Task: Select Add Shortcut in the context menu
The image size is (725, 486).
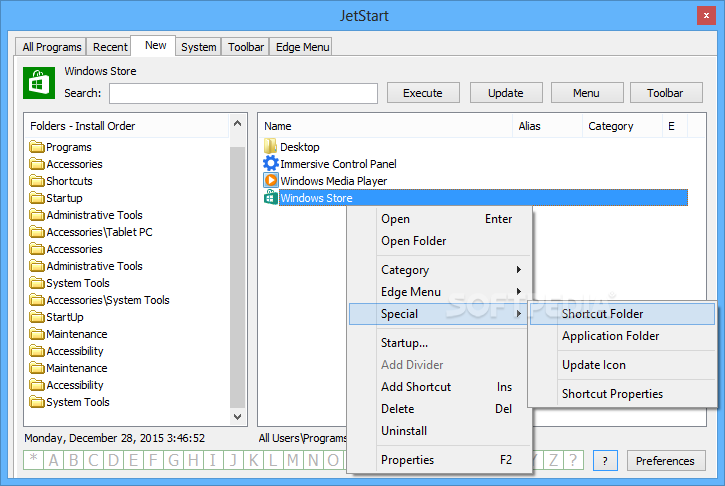Action: [440, 387]
